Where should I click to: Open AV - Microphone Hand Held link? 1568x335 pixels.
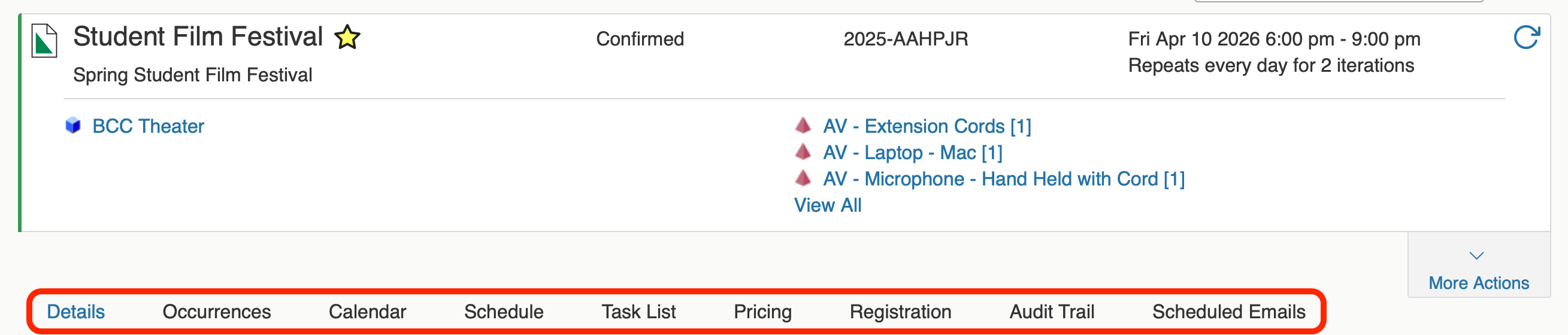(x=1003, y=179)
